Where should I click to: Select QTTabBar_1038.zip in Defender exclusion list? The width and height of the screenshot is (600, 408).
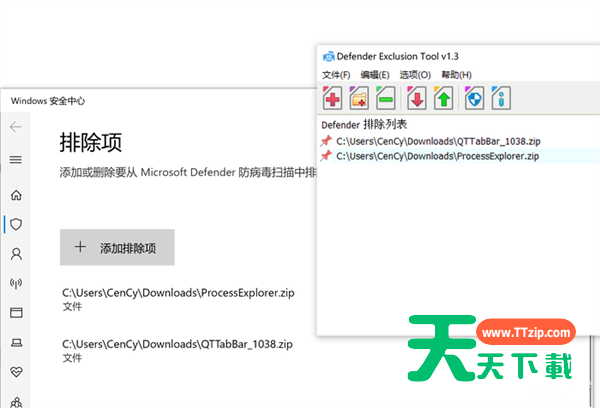(438, 141)
